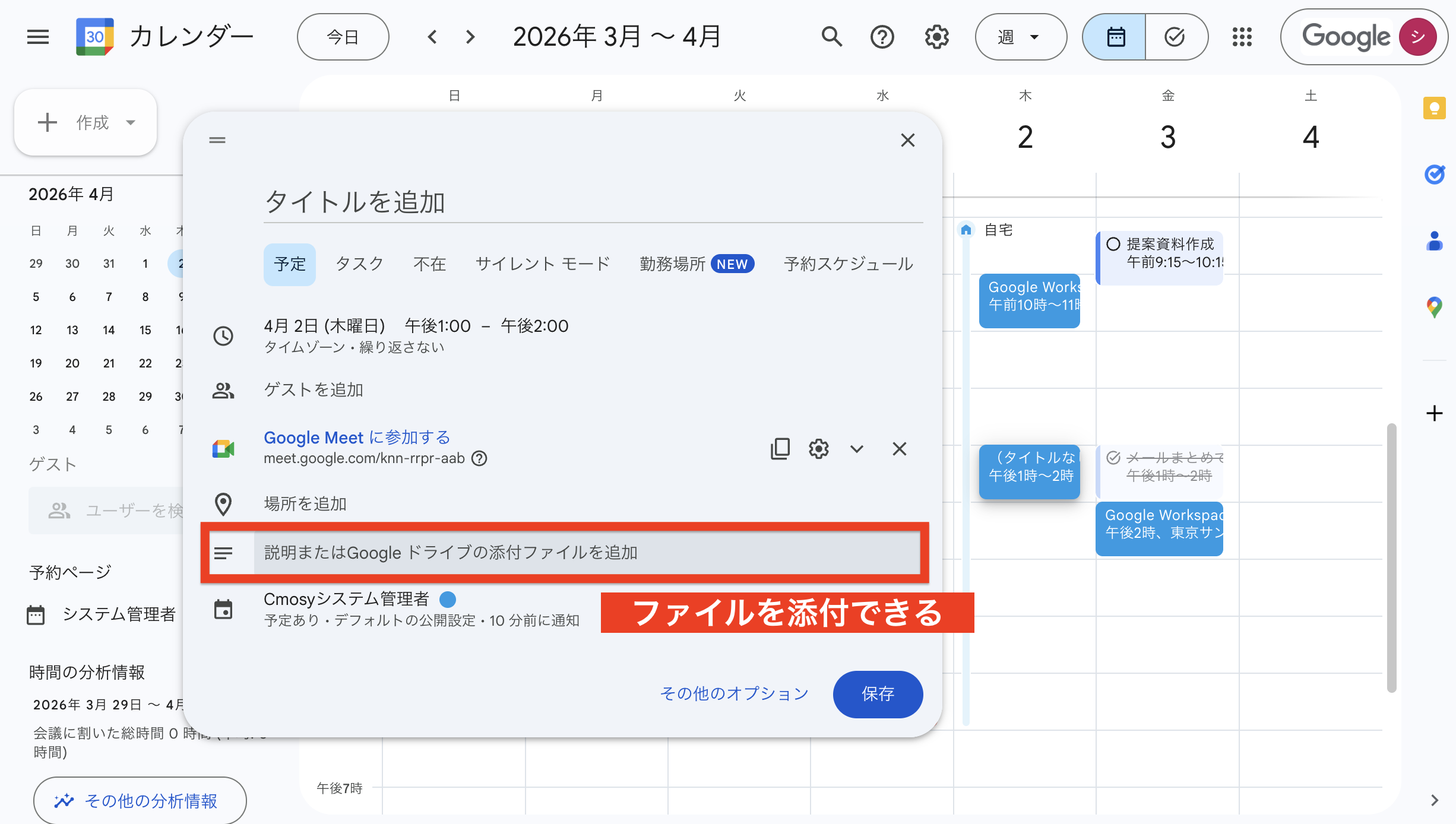This screenshot has width=1456, height=824.
Task: Open the main navigation hamburger menu
Action: [37, 37]
